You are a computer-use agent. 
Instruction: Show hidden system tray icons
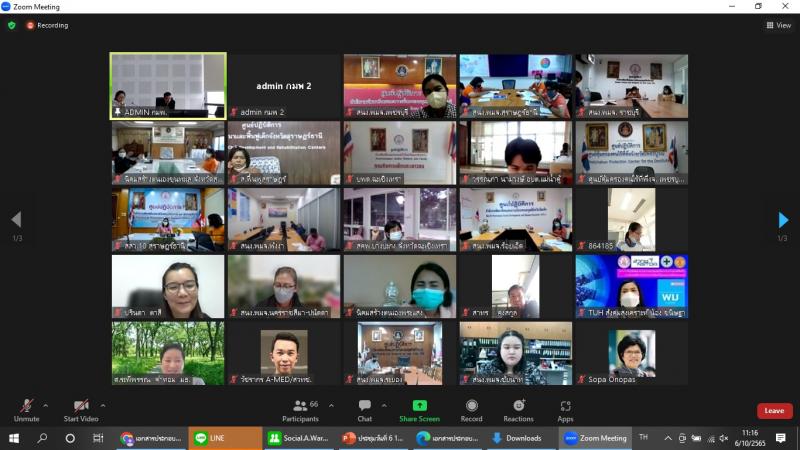667,438
